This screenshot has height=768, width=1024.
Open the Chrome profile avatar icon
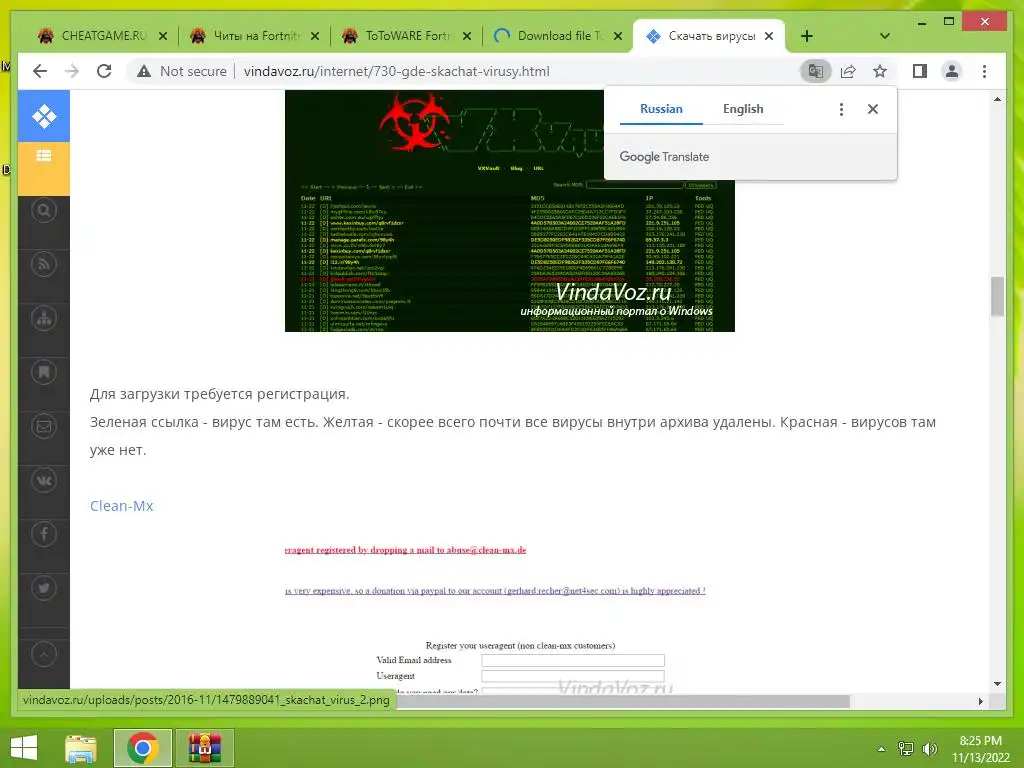click(x=952, y=71)
